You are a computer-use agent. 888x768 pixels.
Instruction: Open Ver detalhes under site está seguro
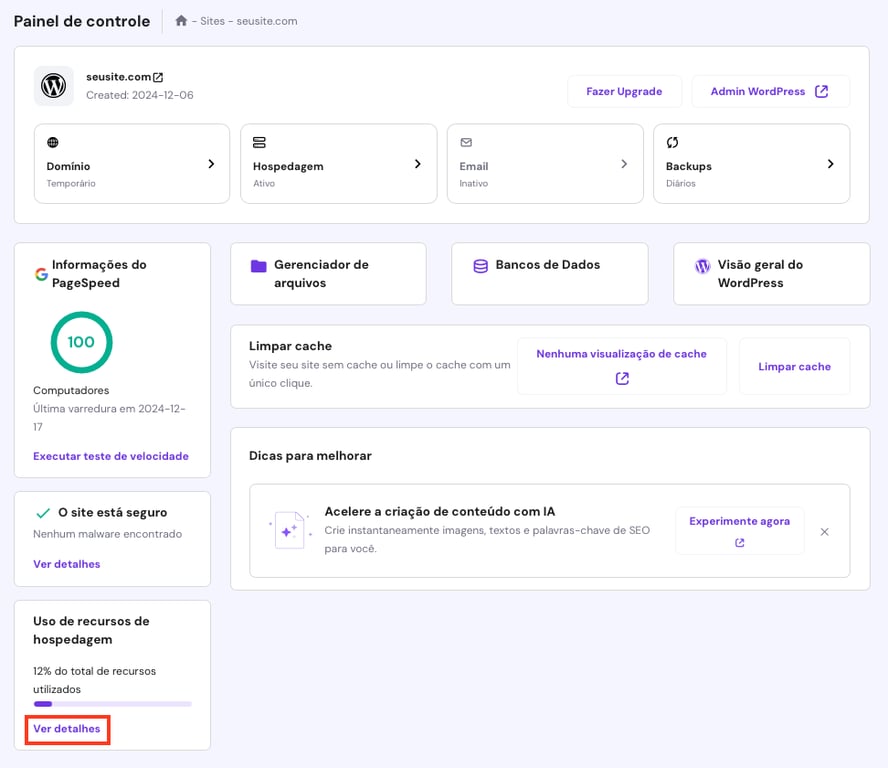(66, 564)
